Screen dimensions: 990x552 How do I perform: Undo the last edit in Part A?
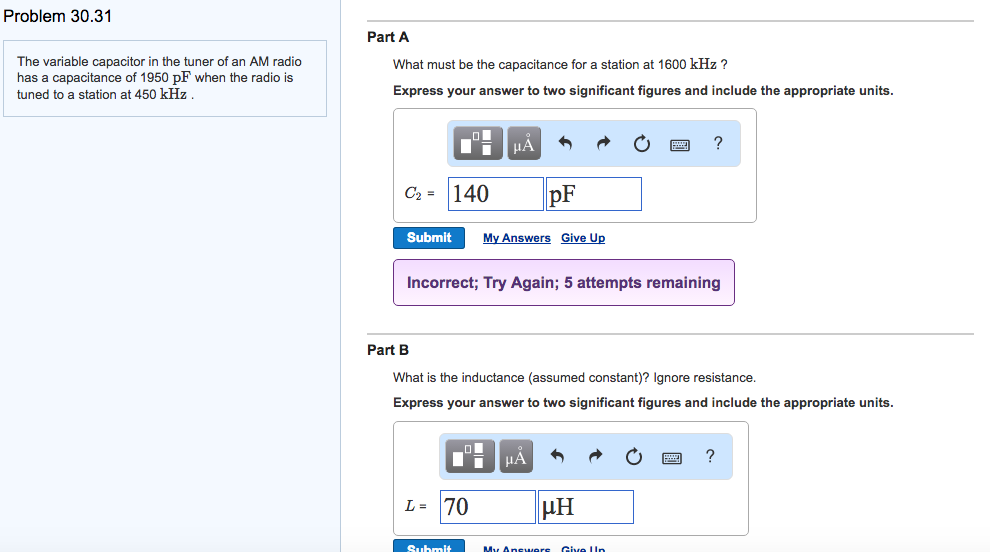click(565, 144)
